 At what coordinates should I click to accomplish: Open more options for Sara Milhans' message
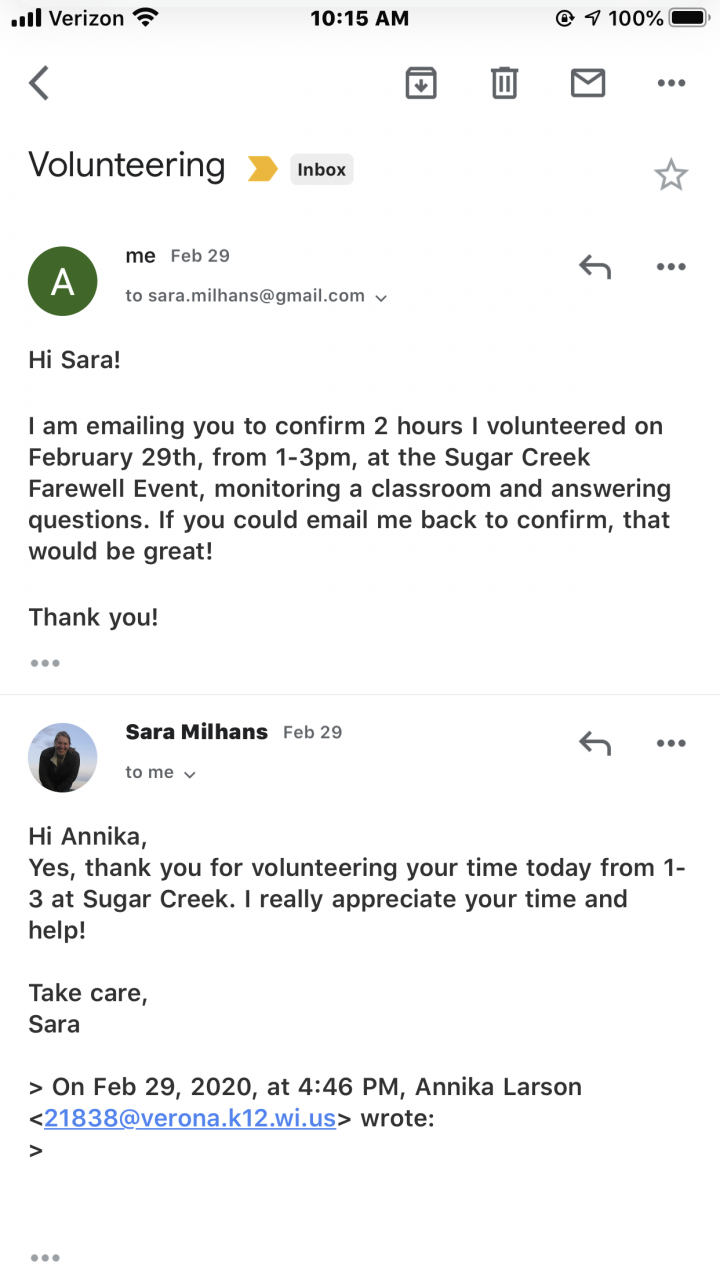tap(671, 743)
